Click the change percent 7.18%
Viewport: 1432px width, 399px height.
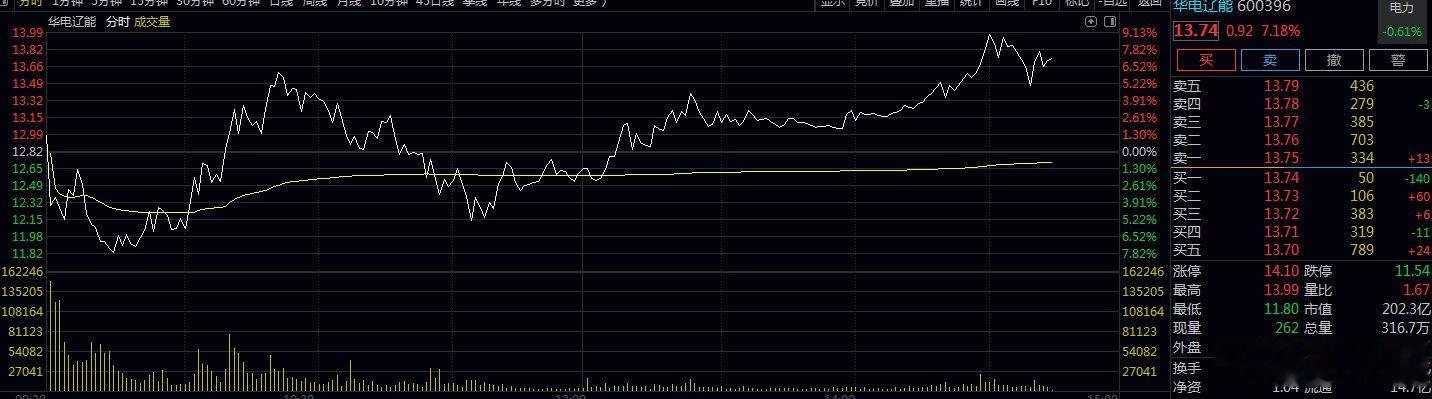(1280, 31)
